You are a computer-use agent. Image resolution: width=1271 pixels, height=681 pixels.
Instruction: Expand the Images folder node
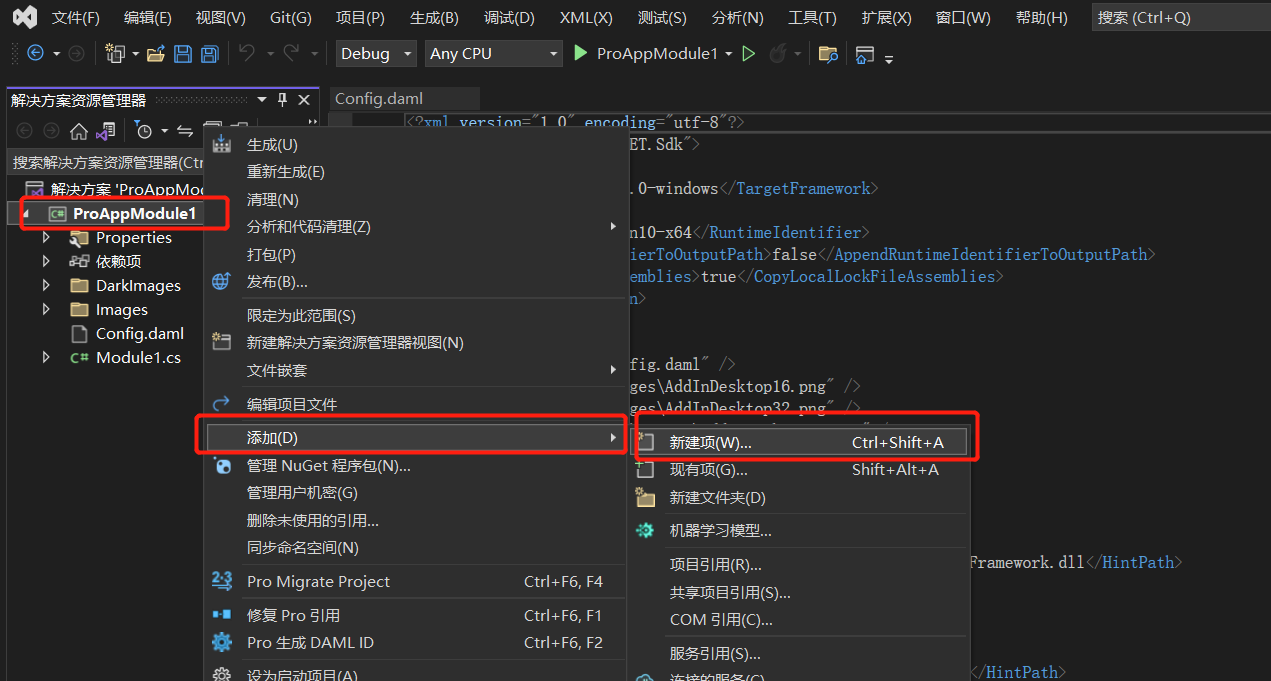coord(46,309)
